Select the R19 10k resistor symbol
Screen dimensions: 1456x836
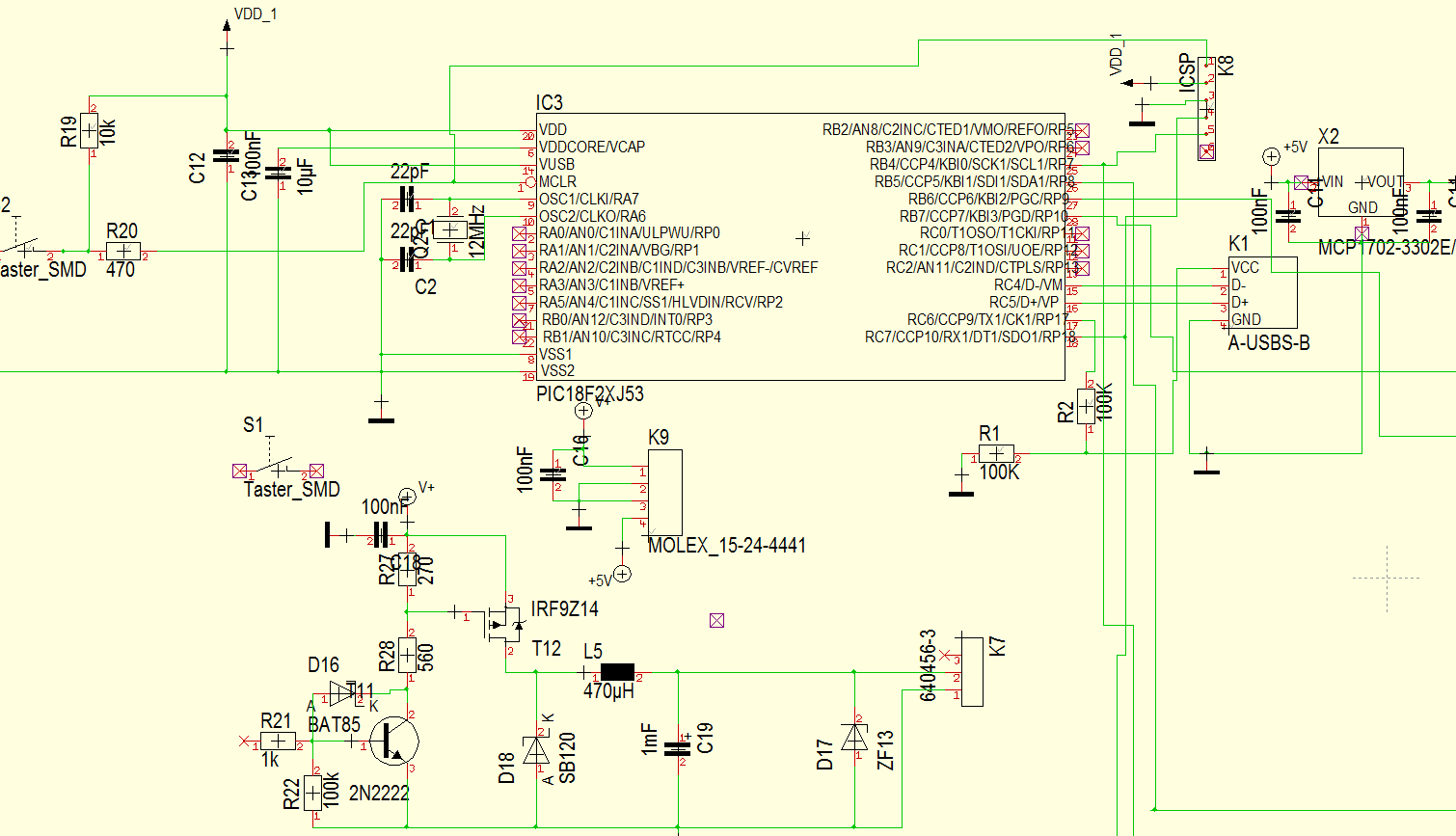pyautogui.click(x=89, y=130)
